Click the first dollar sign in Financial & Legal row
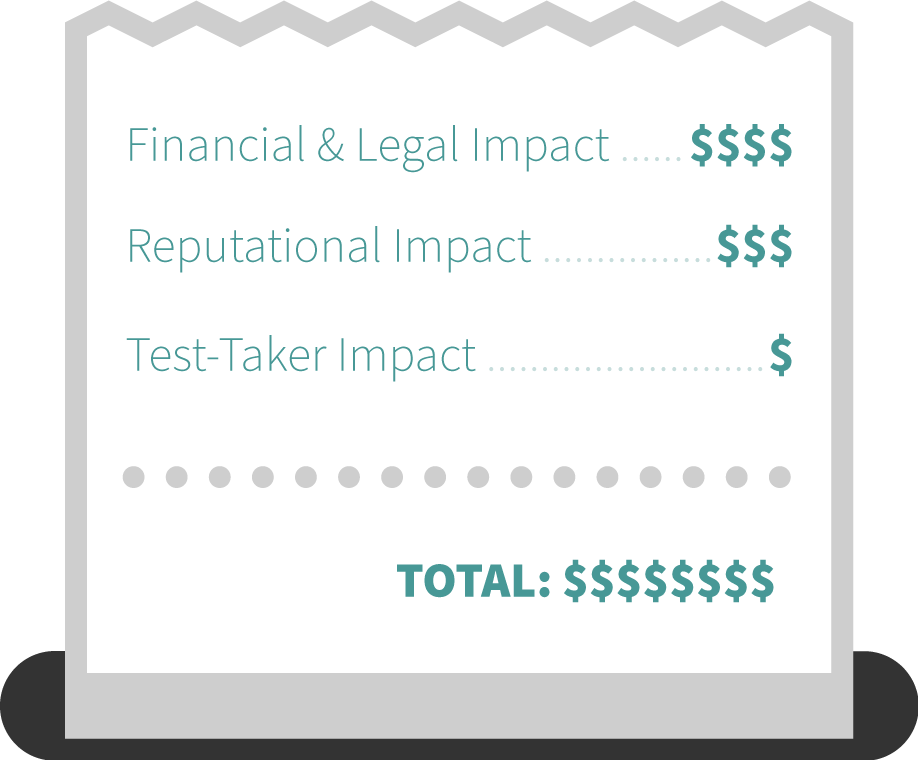The height and width of the screenshot is (760, 918). click(702, 145)
